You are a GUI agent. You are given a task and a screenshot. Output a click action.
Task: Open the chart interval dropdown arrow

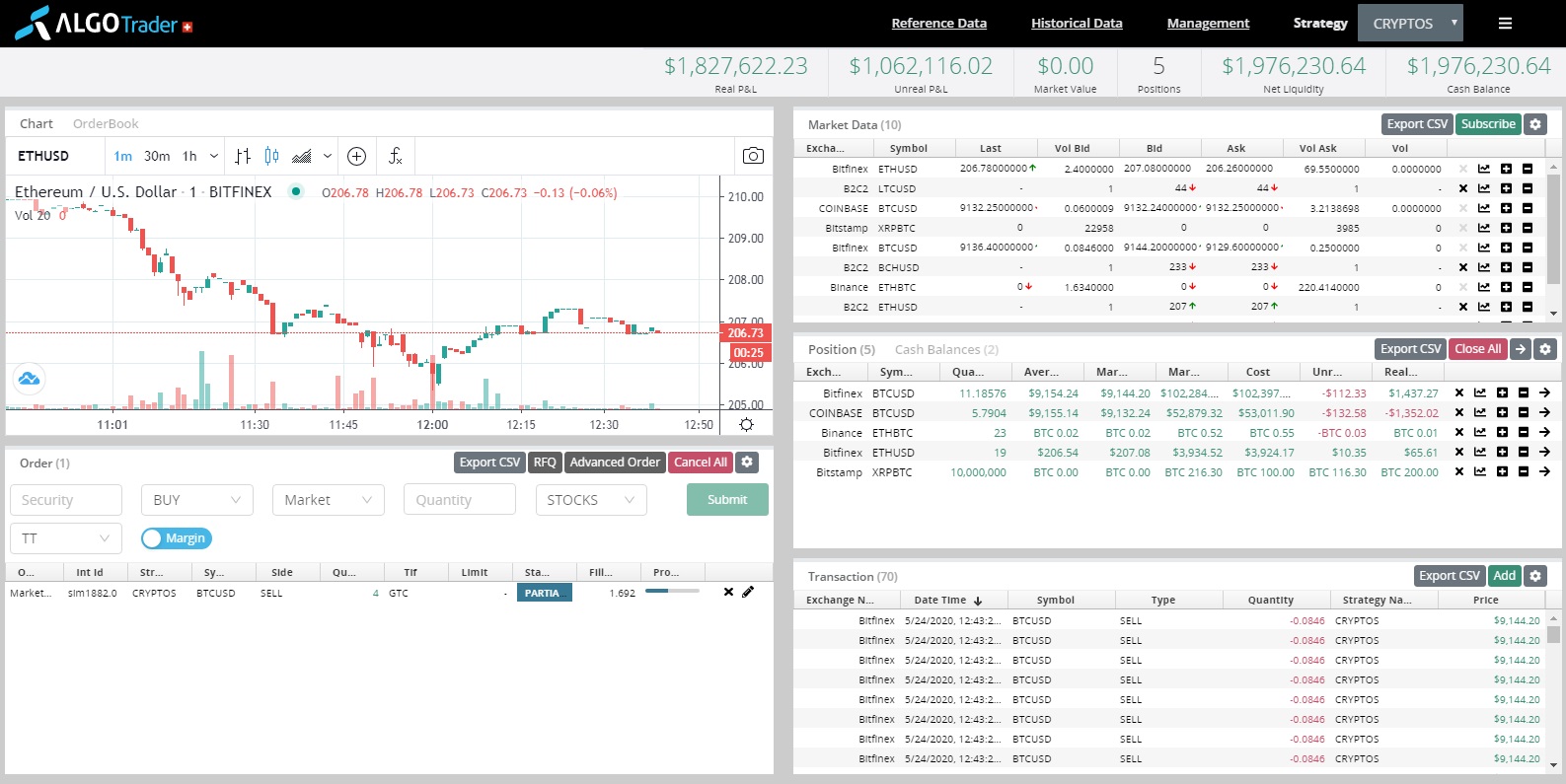coord(214,156)
